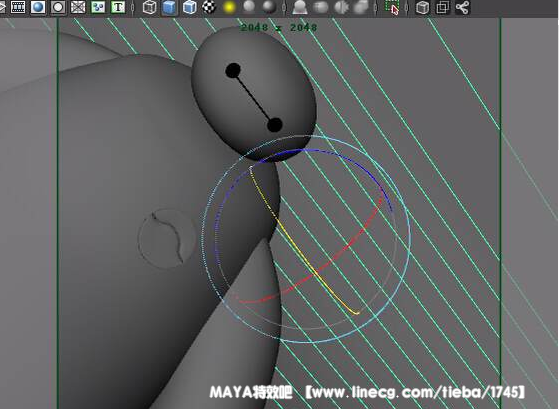Click the safe title T icon

coord(118,7)
